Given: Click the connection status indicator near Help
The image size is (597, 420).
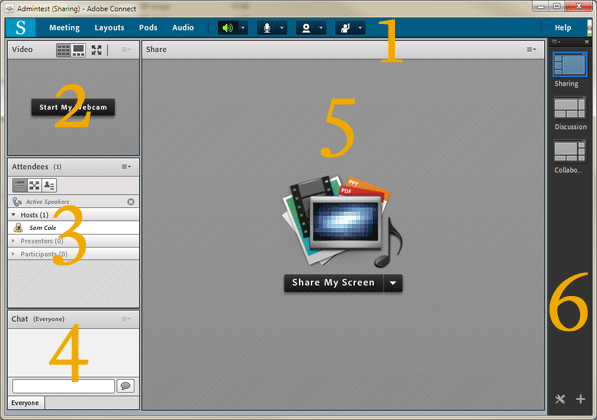Looking at the screenshot, I should click(590, 28).
